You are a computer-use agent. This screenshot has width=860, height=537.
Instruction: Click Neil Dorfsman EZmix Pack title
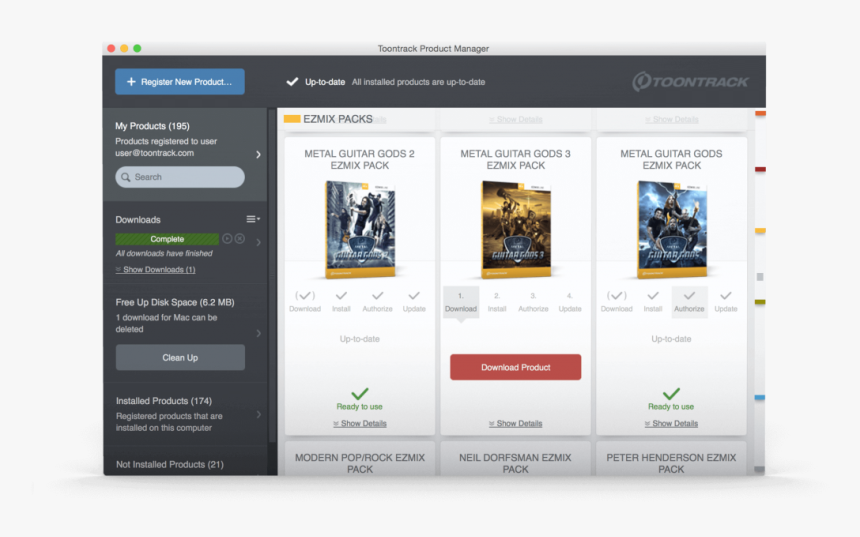516,463
